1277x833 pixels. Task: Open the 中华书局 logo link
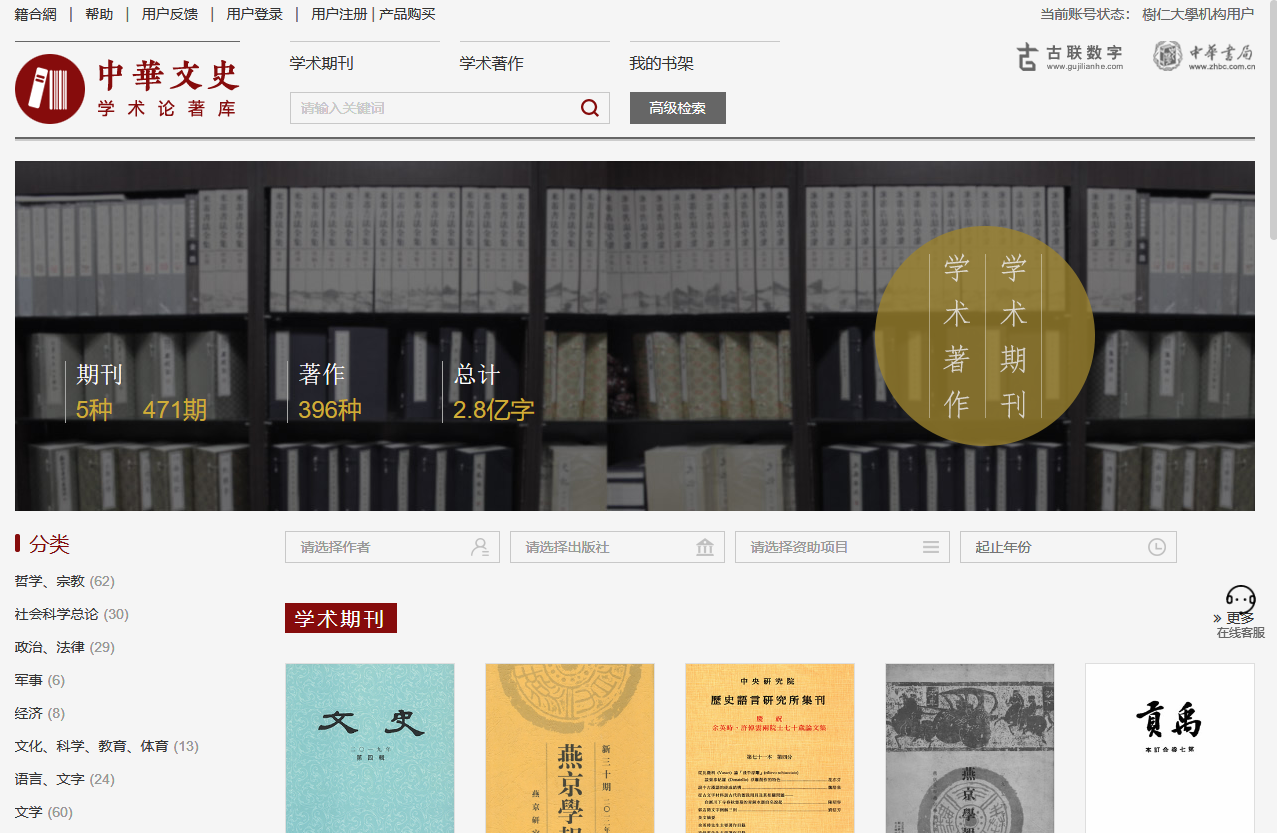click(1203, 57)
